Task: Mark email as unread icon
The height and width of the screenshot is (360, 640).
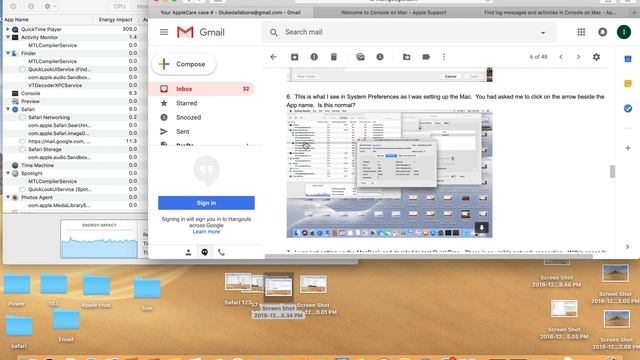Action: pos(360,57)
